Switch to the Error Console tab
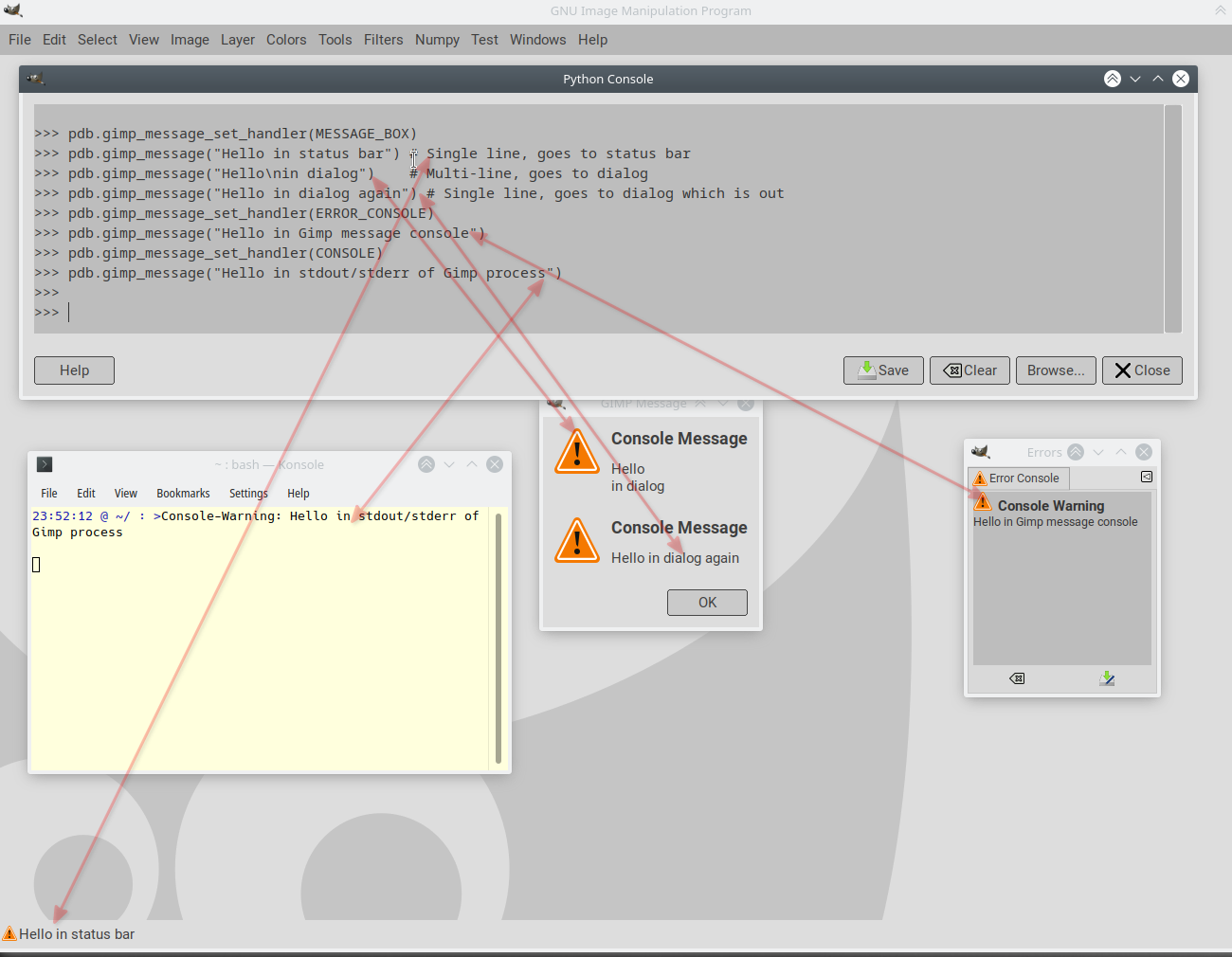The width and height of the screenshot is (1232, 957). click(1019, 478)
